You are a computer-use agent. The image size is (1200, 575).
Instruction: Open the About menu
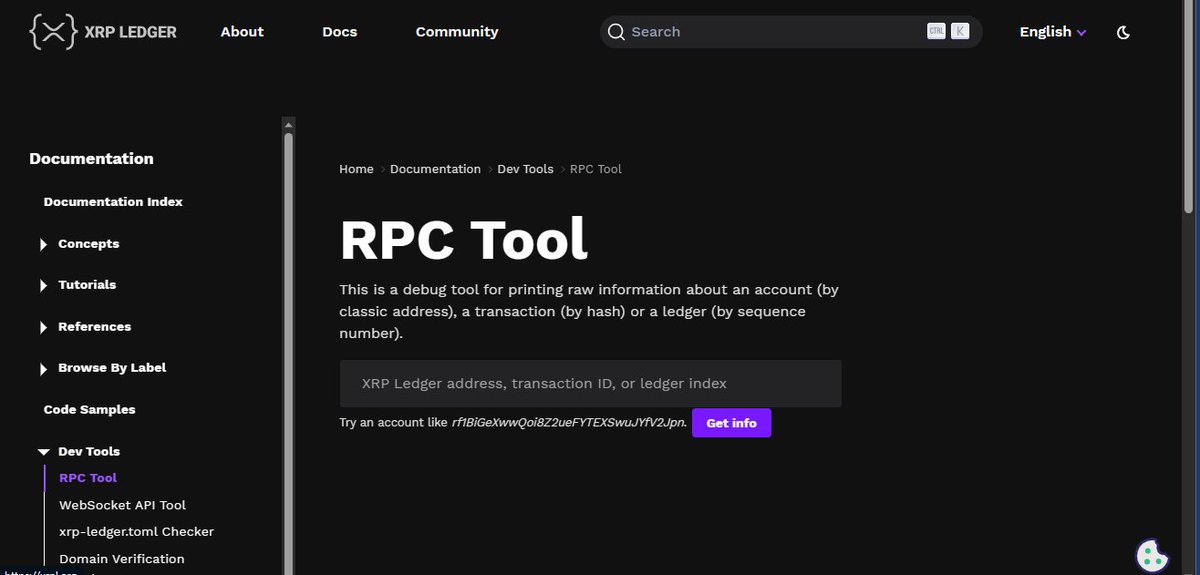click(242, 32)
